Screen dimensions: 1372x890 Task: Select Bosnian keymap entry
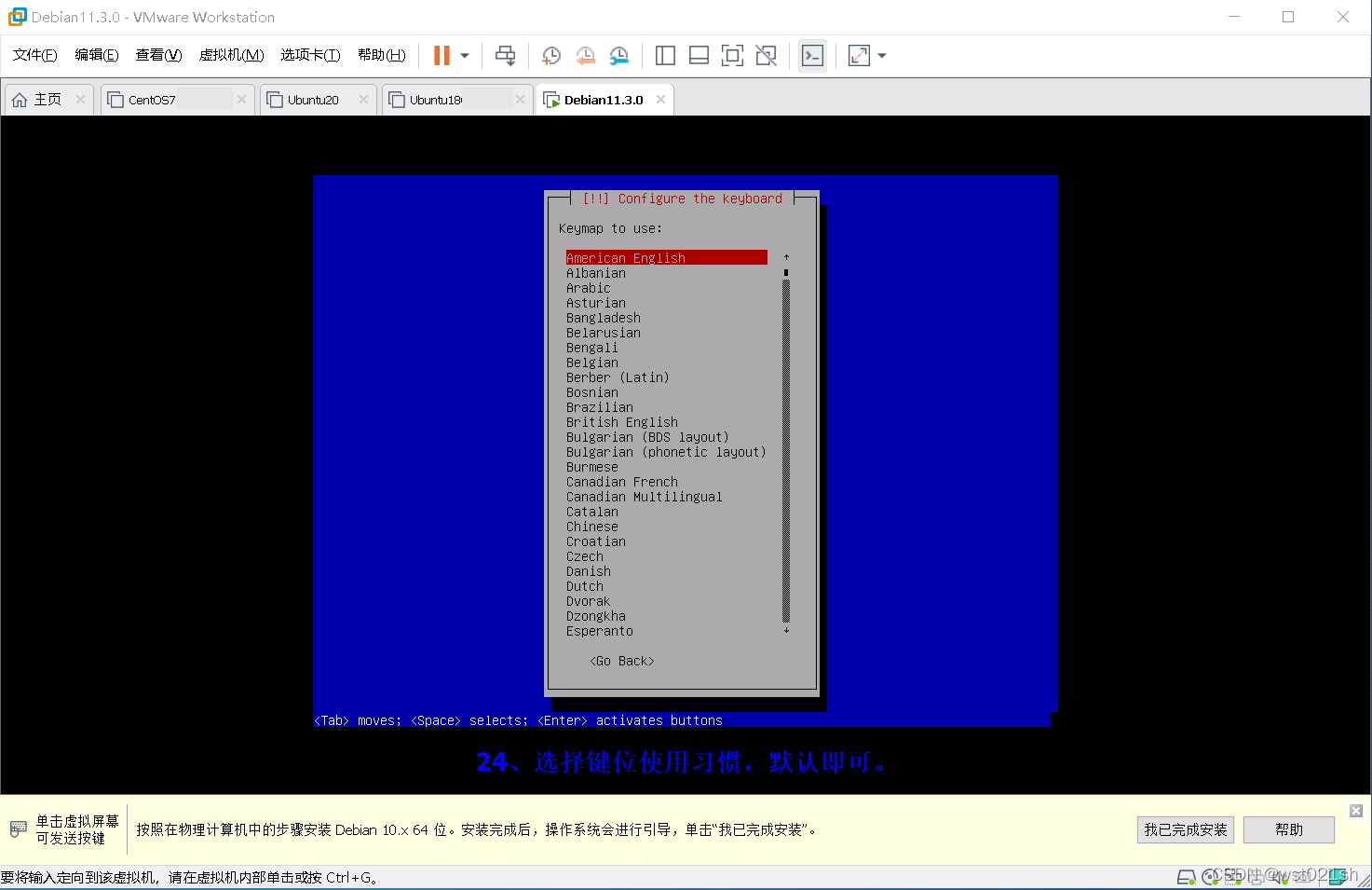[592, 392]
